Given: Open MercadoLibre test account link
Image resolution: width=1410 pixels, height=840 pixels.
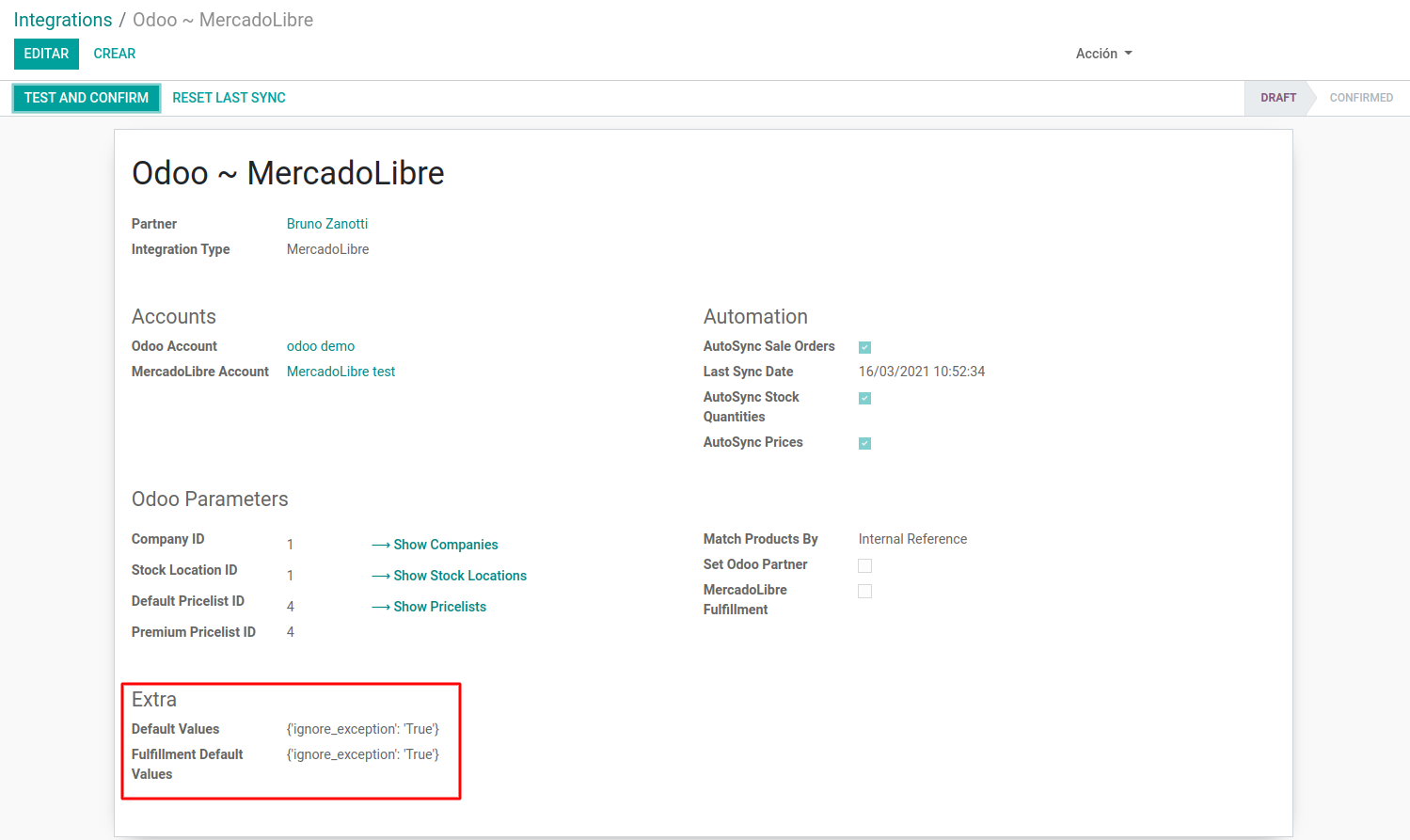Looking at the screenshot, I should point(341,372).
